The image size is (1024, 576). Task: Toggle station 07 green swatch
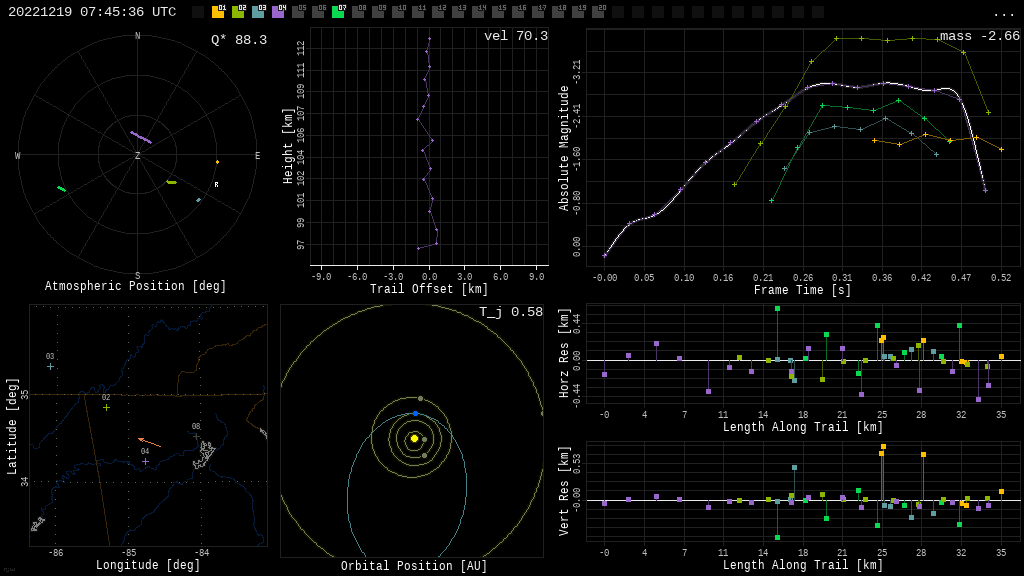tap(338, 12)
